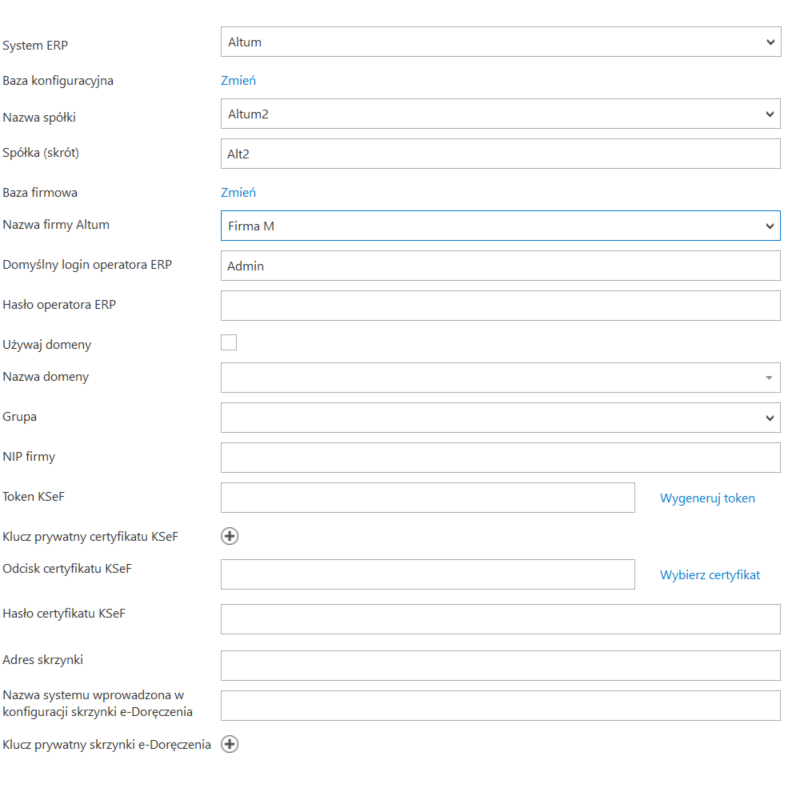Expand the Nazwa spółki dropdown
This screenshot has width=810, height=786.
[500, 114]
